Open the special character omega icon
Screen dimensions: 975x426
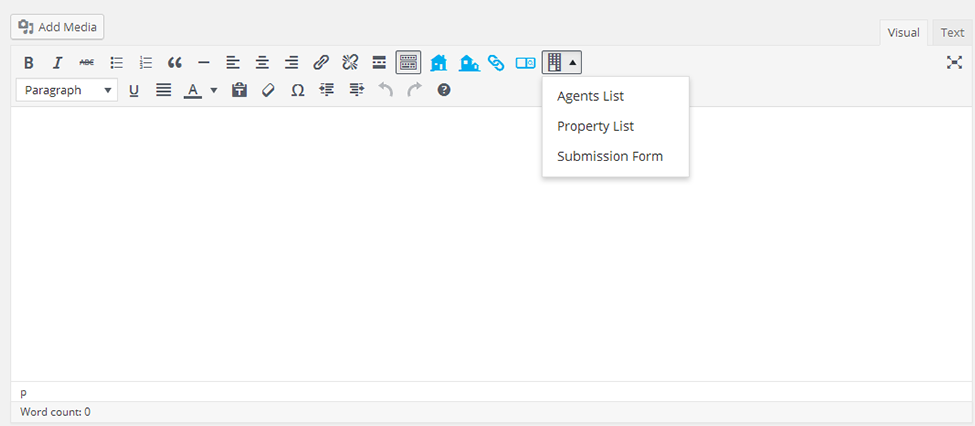pos(297,90)
